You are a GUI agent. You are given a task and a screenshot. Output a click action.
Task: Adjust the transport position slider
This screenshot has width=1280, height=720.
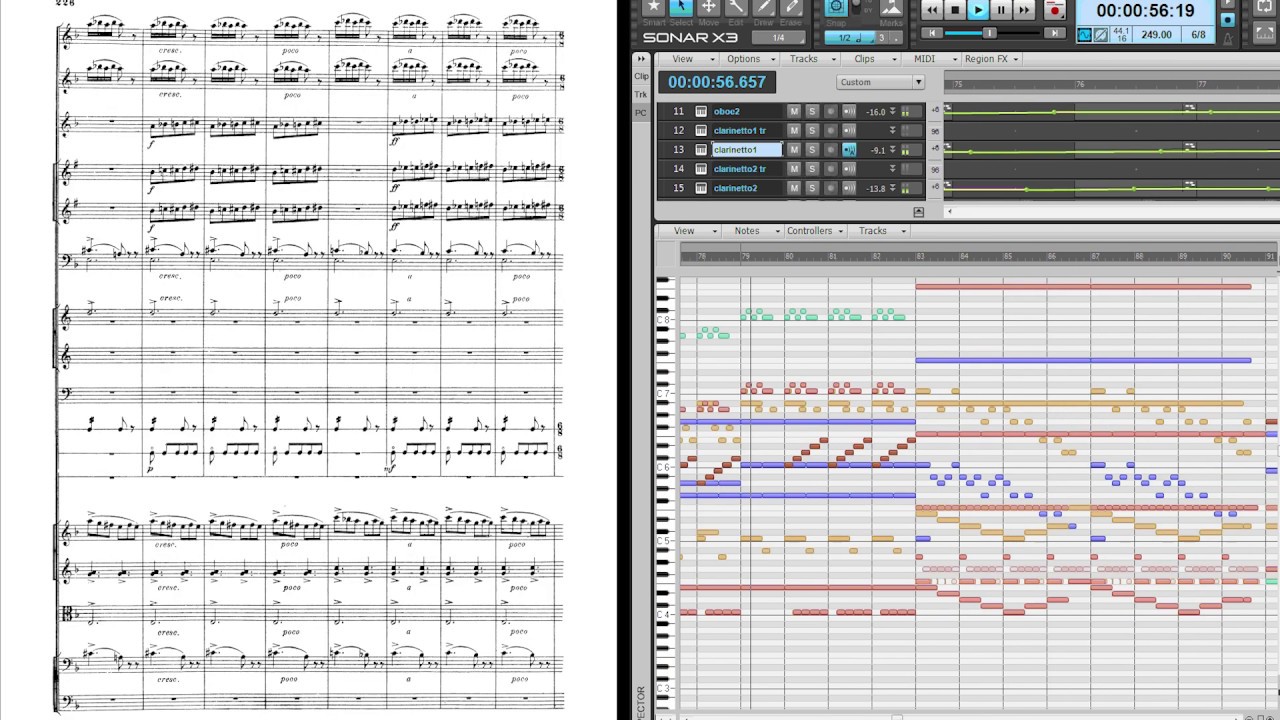(990, 33)
